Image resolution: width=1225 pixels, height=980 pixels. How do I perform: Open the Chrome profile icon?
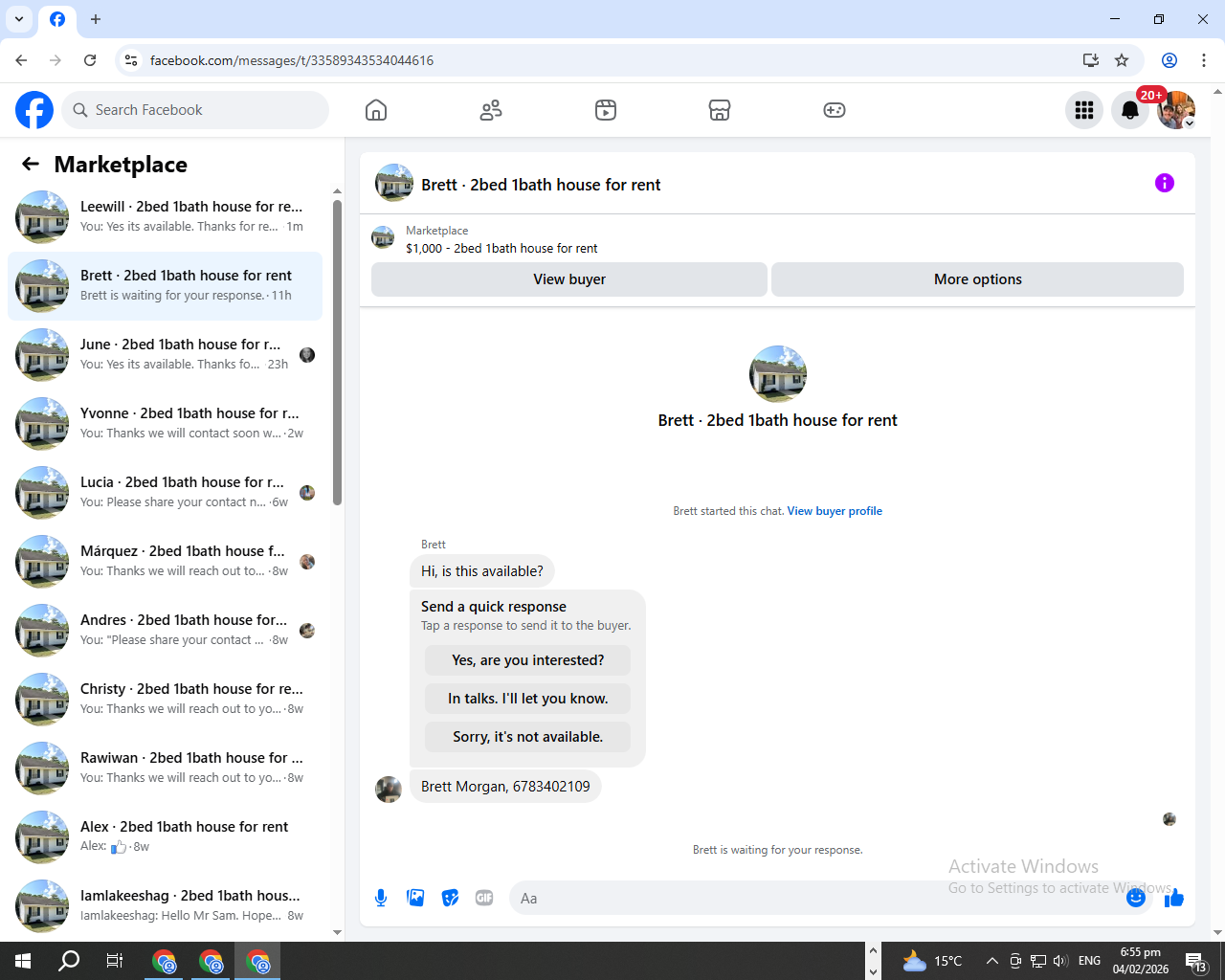[x=1169, y=60]
